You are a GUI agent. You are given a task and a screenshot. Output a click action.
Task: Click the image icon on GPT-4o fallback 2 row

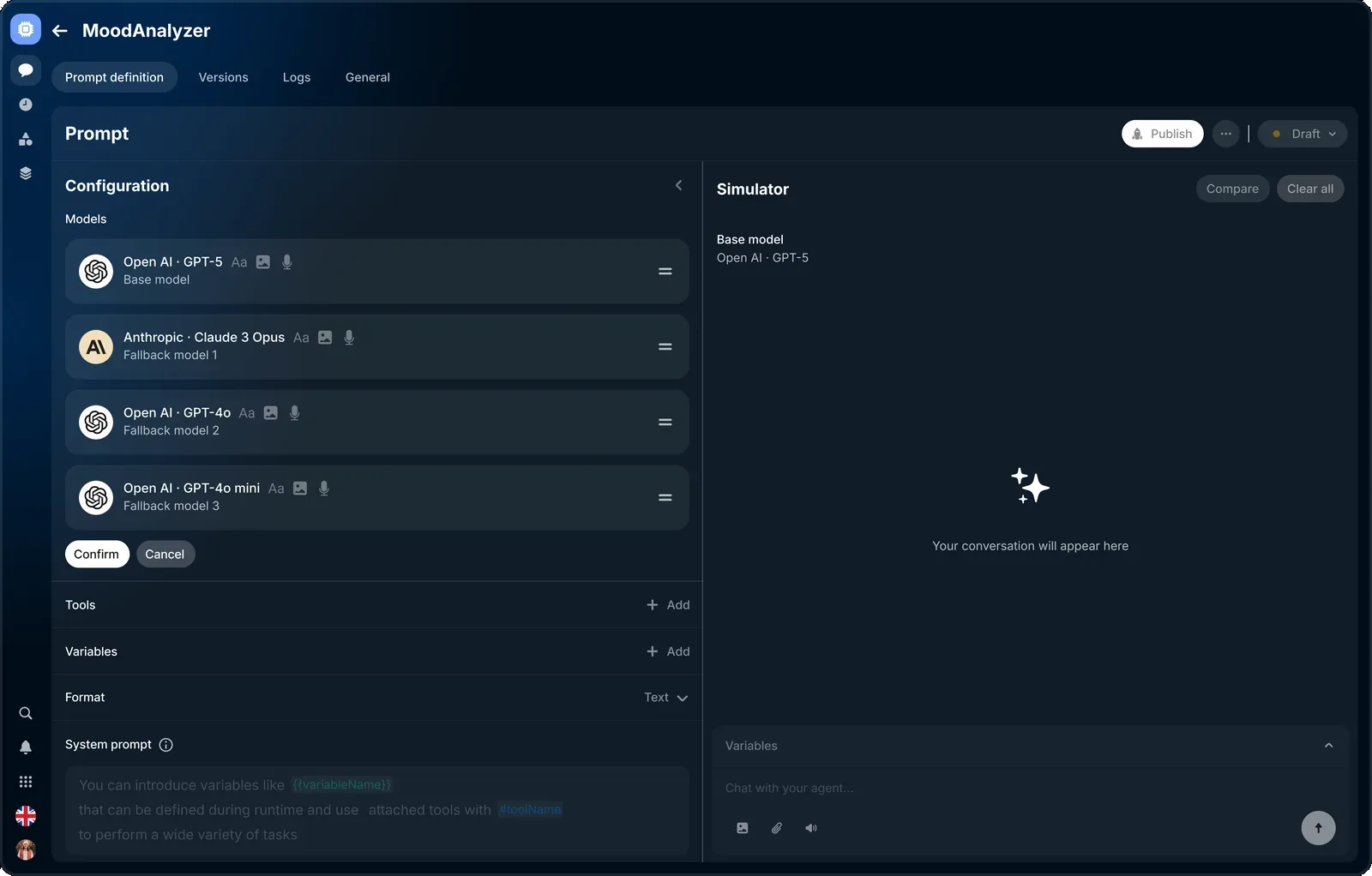pyautogui.click(x=271, y=413)
